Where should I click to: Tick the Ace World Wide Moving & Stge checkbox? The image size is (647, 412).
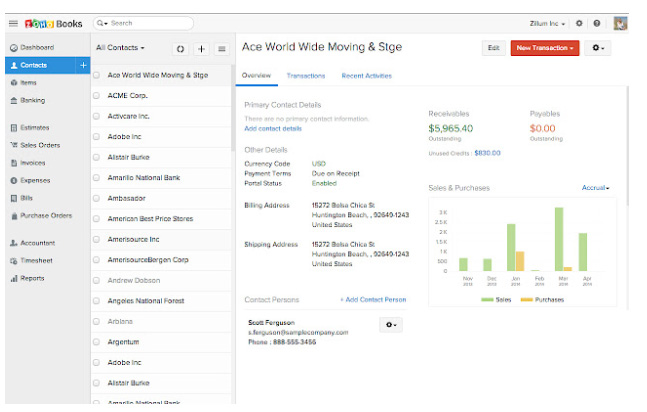click(x=97, y=76)
